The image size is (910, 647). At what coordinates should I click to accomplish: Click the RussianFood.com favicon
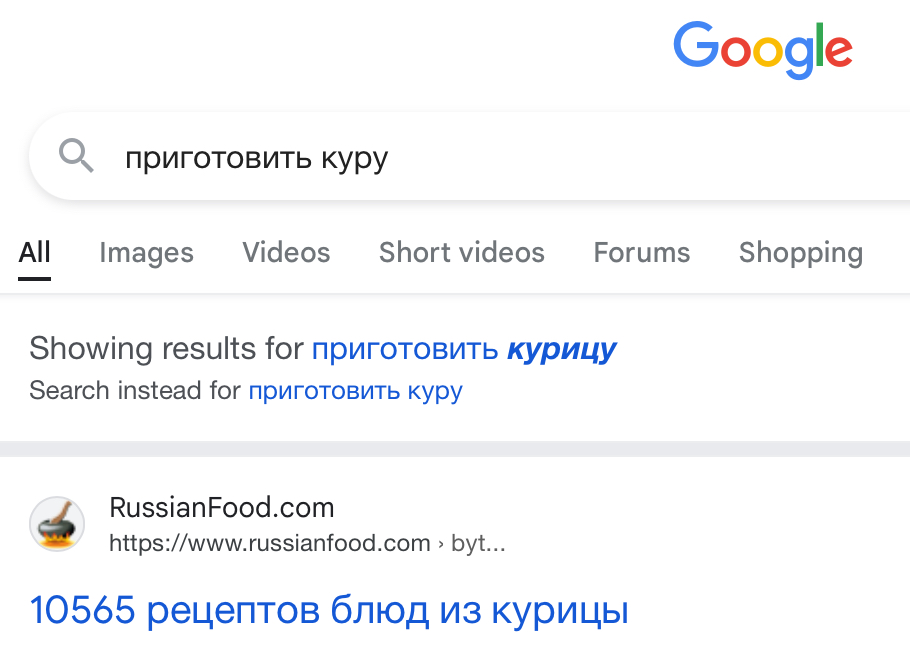57,523
